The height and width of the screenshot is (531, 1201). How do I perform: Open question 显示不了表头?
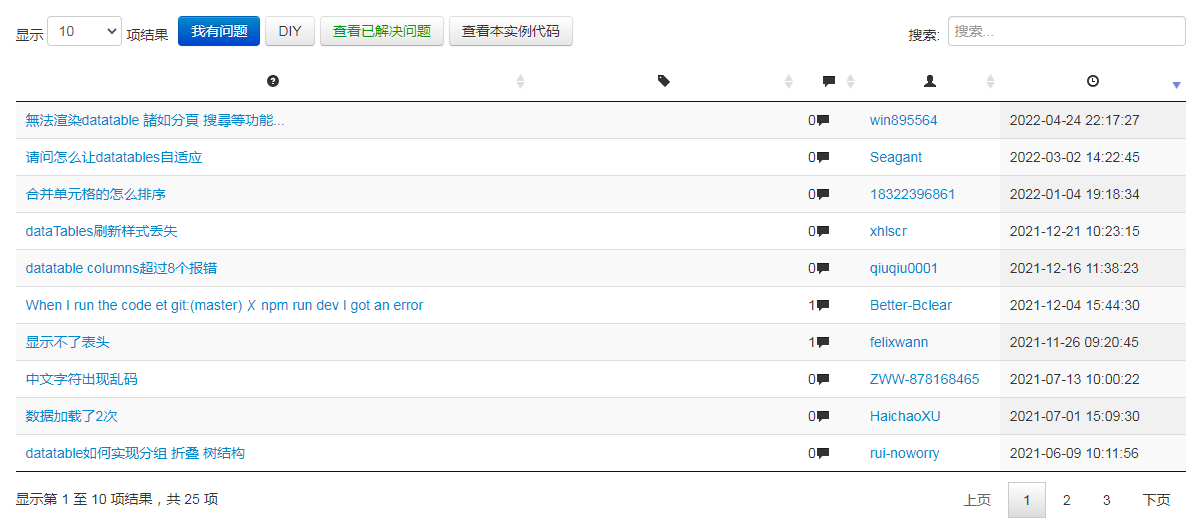pyautogui.click(x=68, y=342)
